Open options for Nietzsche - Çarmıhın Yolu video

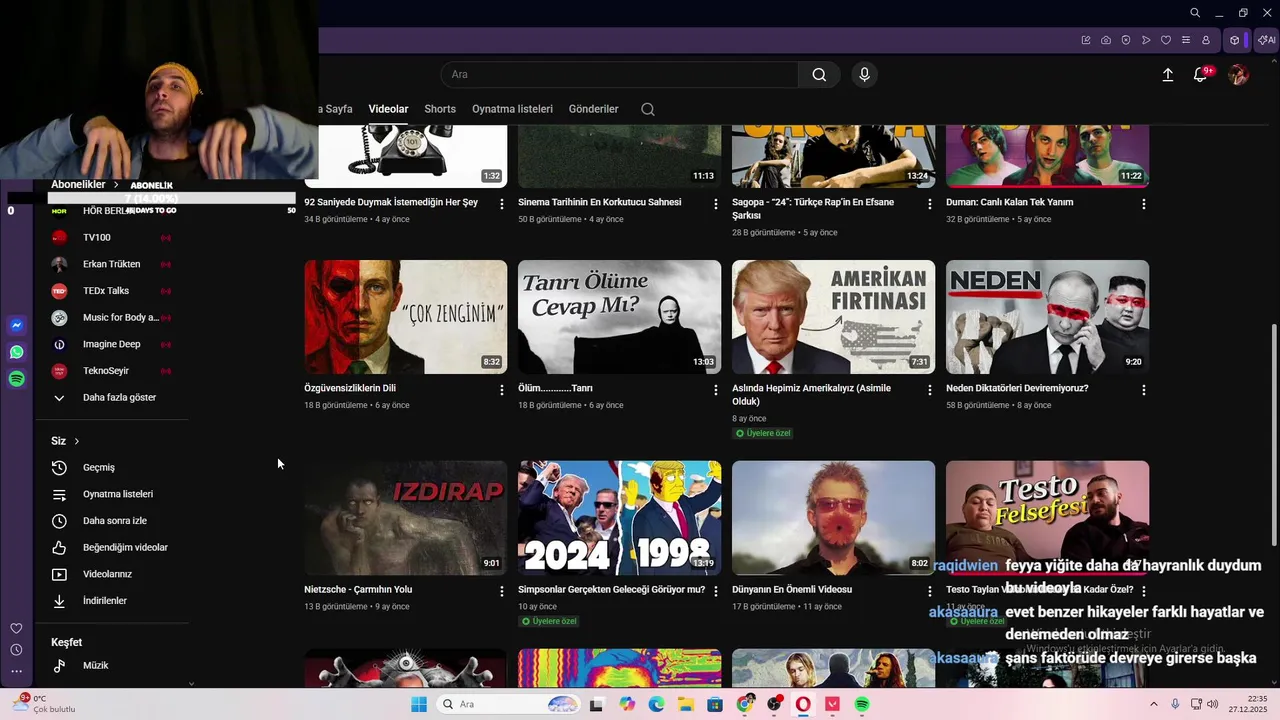(x=502, y=591)
